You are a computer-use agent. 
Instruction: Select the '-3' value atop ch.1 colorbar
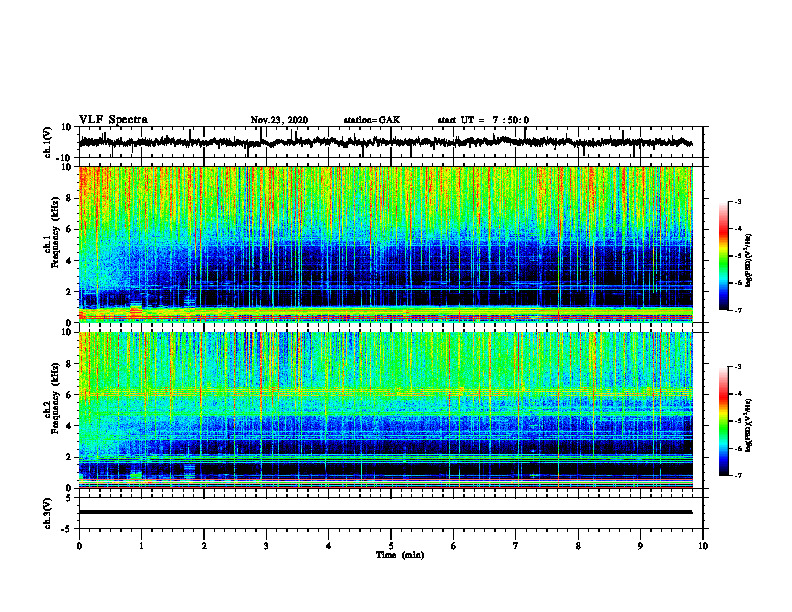737,201
